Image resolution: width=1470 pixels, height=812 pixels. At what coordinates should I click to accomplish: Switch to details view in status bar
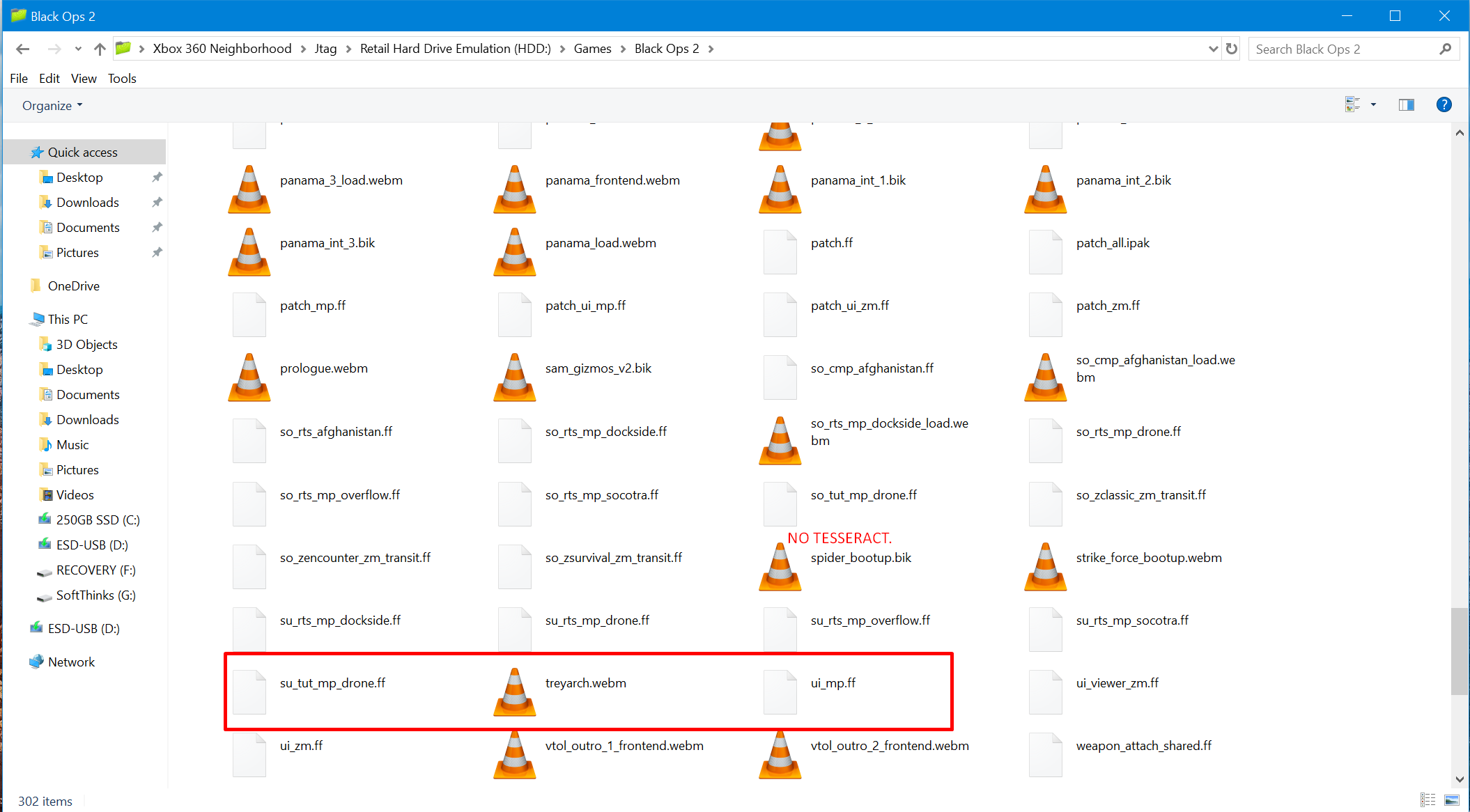pos(1428,800)
